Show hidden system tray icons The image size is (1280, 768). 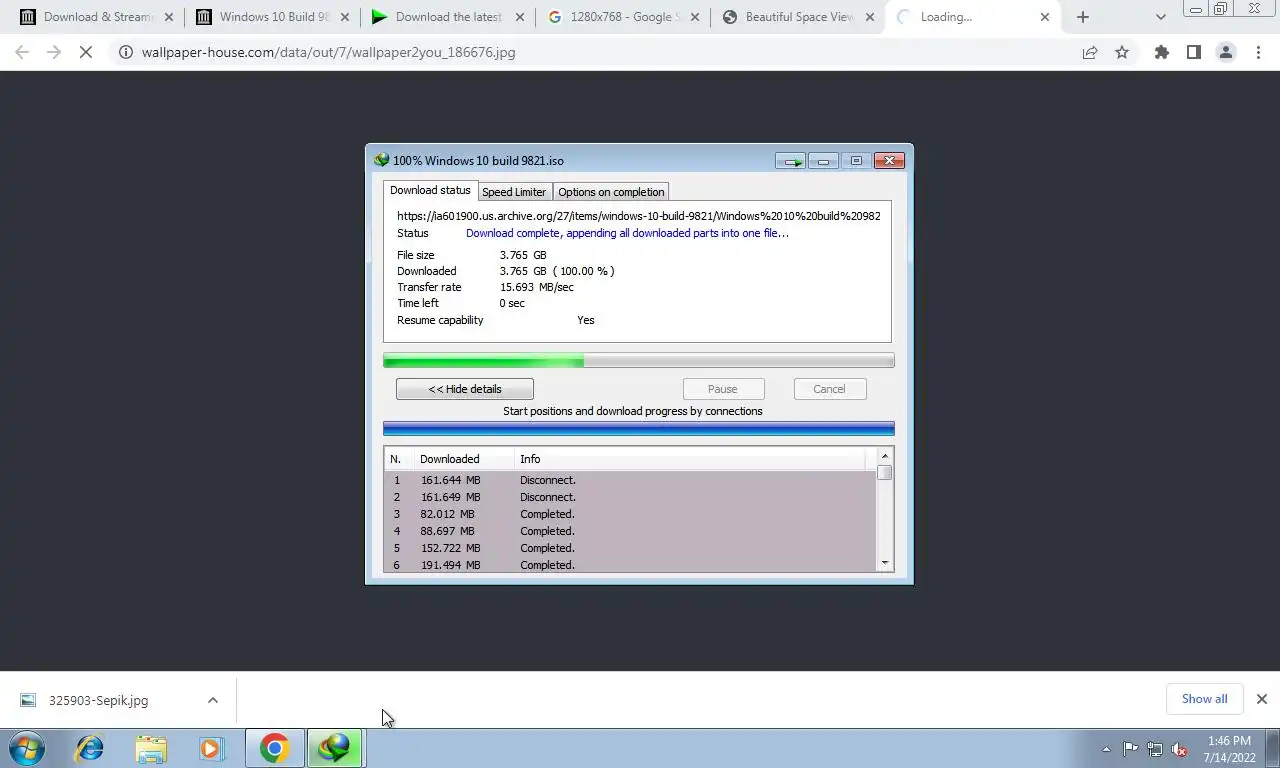click(1106, 749)
